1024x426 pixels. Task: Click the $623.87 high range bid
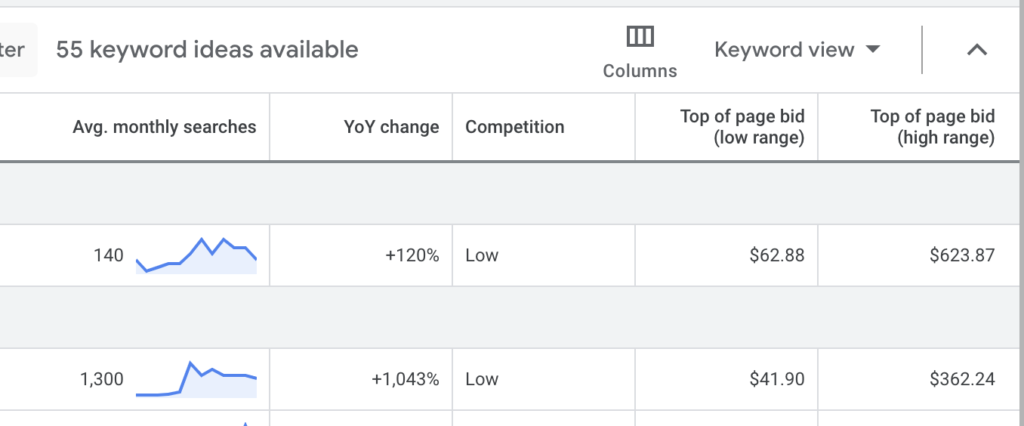tap(962, 255)
